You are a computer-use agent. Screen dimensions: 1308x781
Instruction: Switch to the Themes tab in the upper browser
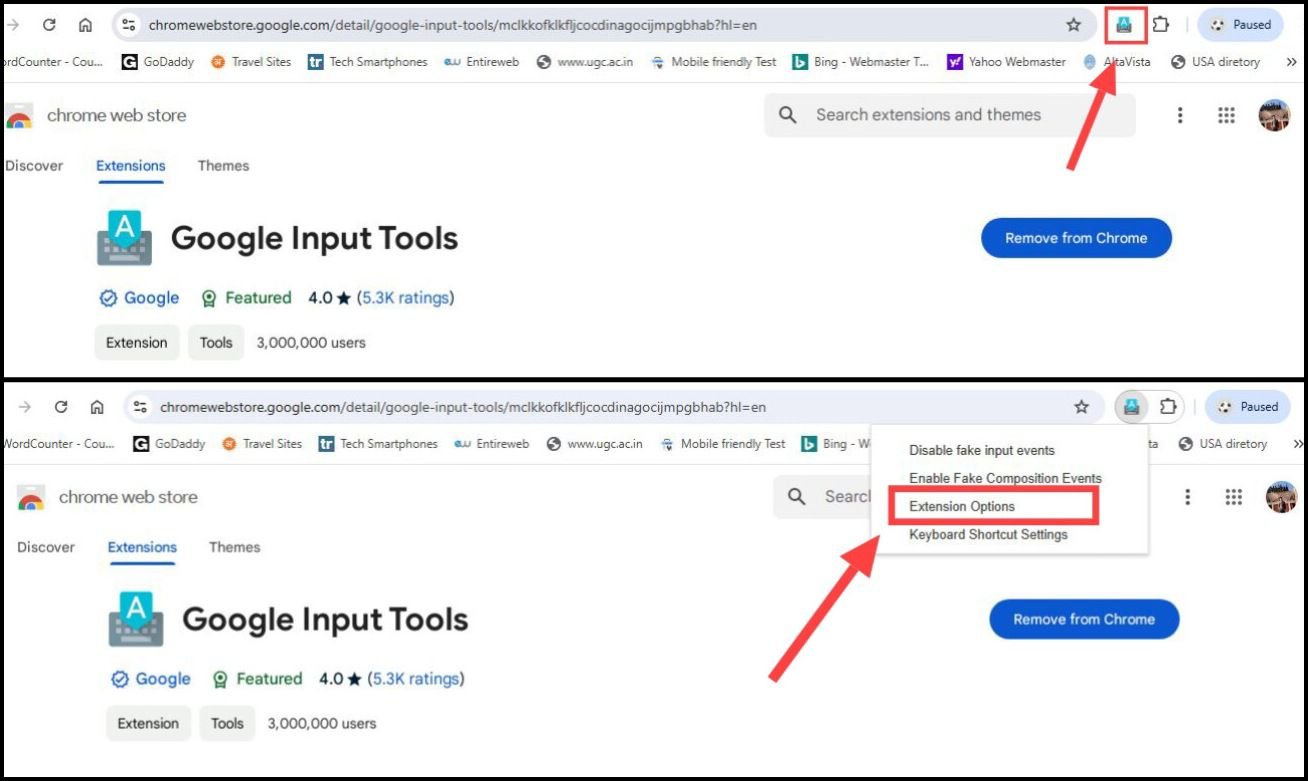[x=223, y=166]
